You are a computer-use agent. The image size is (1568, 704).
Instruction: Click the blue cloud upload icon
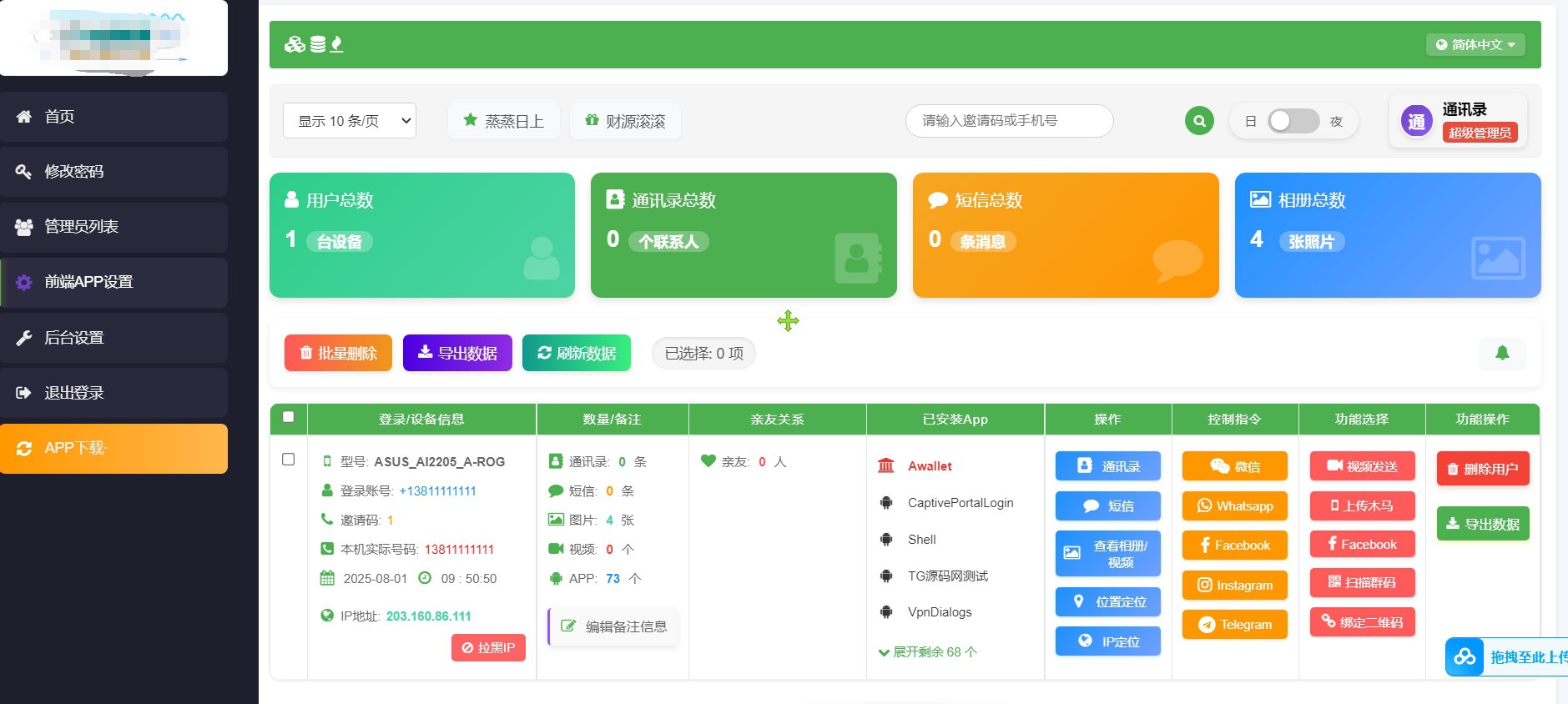click(x=1465, y=657)
